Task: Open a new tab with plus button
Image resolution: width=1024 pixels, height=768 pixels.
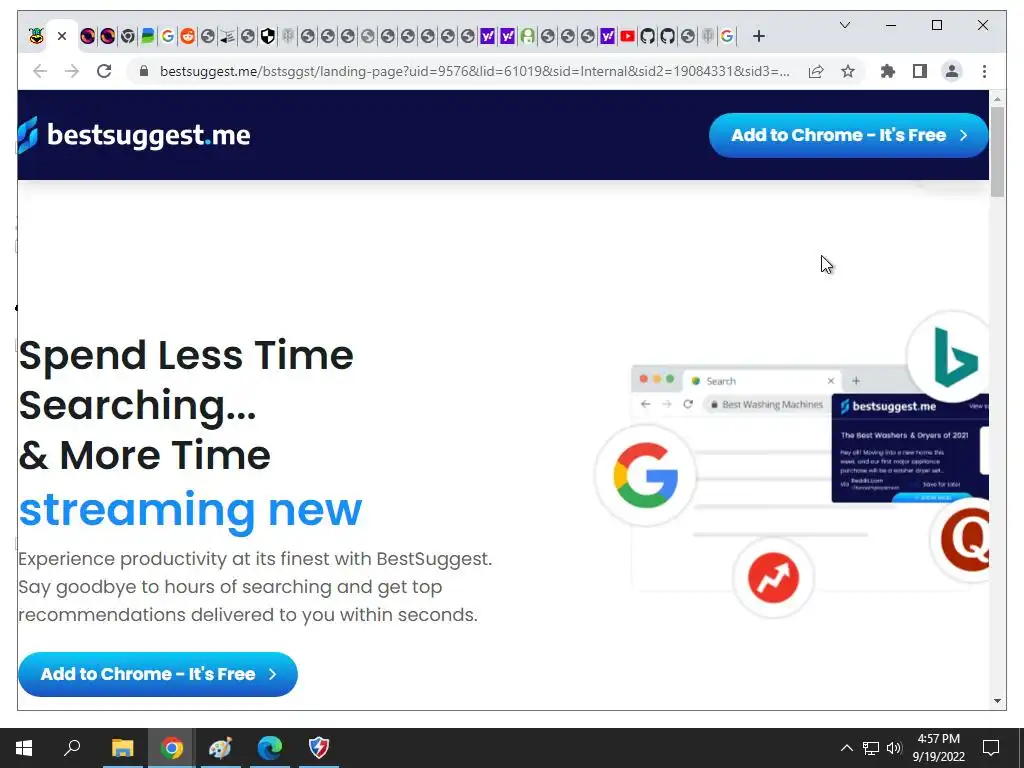Action: click(x=758, y=36)
